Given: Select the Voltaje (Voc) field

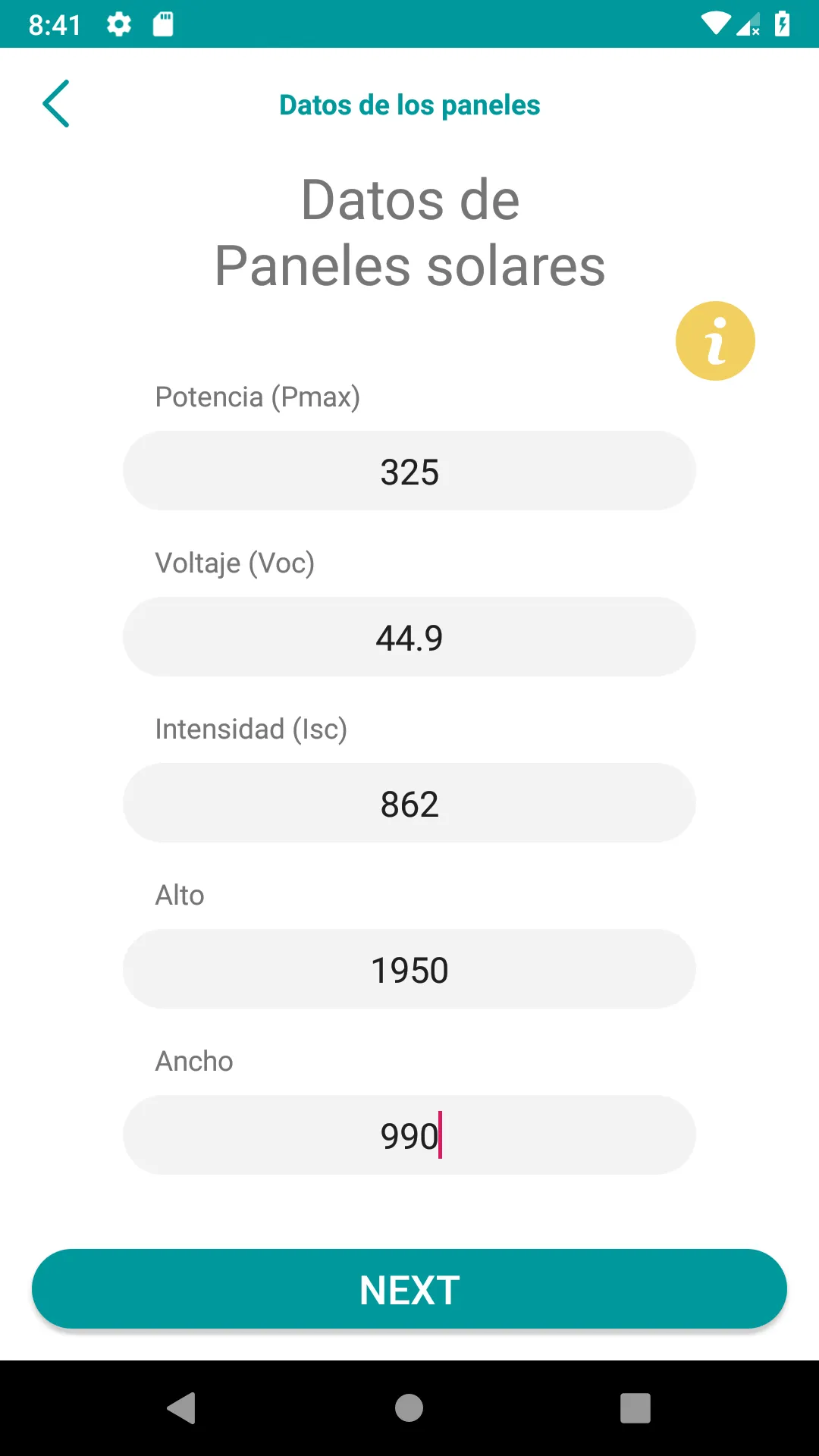Looking at the screenshot, I should coord(409,637).
